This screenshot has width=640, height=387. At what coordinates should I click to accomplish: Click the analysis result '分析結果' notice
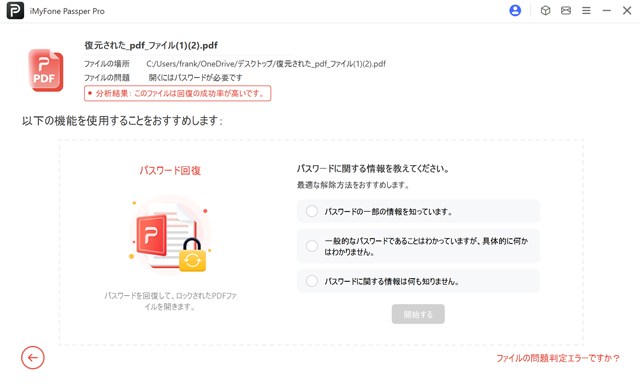point(178,93)
